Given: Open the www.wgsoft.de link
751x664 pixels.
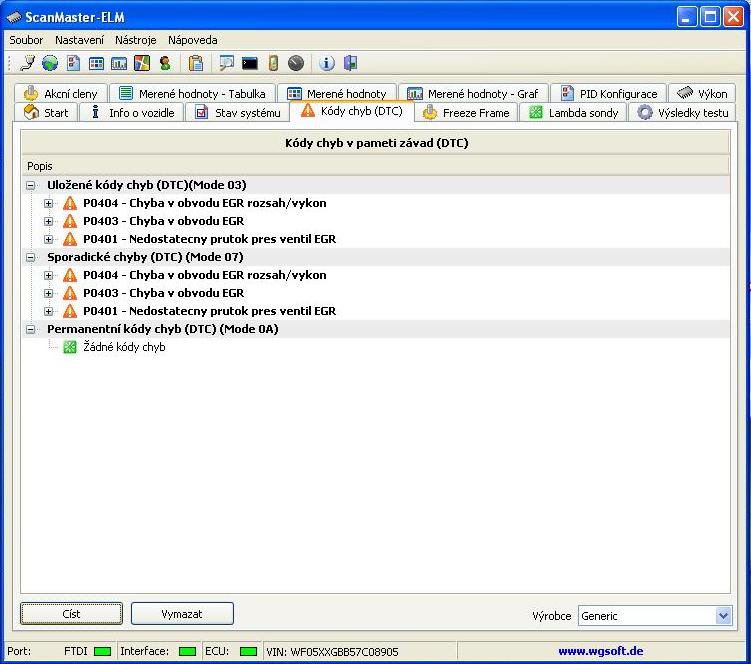Looking at the screenshot, I should [x=600, y=651].
